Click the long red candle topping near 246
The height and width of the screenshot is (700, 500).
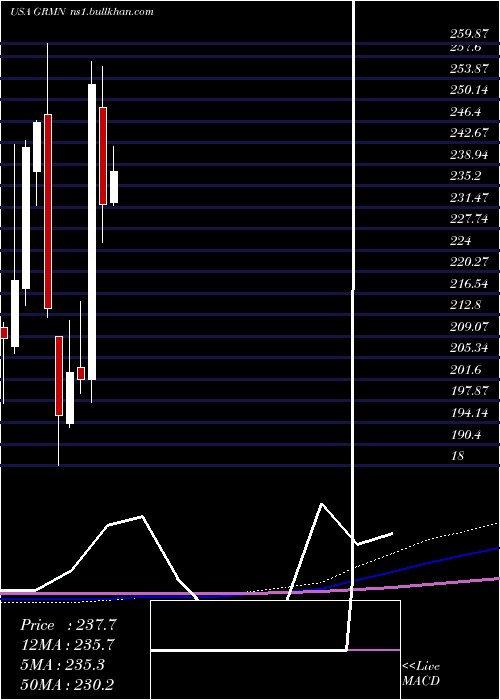(47, 211)
